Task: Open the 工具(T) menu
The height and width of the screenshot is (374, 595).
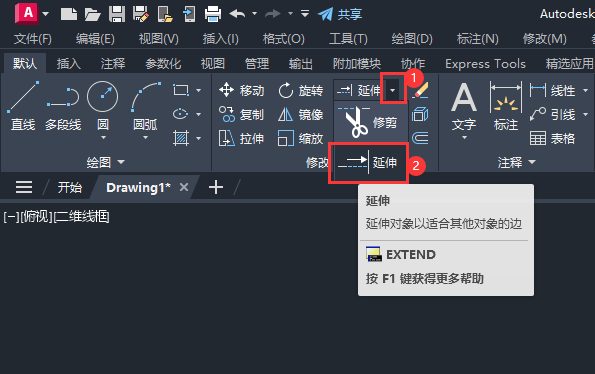Action: point(348,39)
